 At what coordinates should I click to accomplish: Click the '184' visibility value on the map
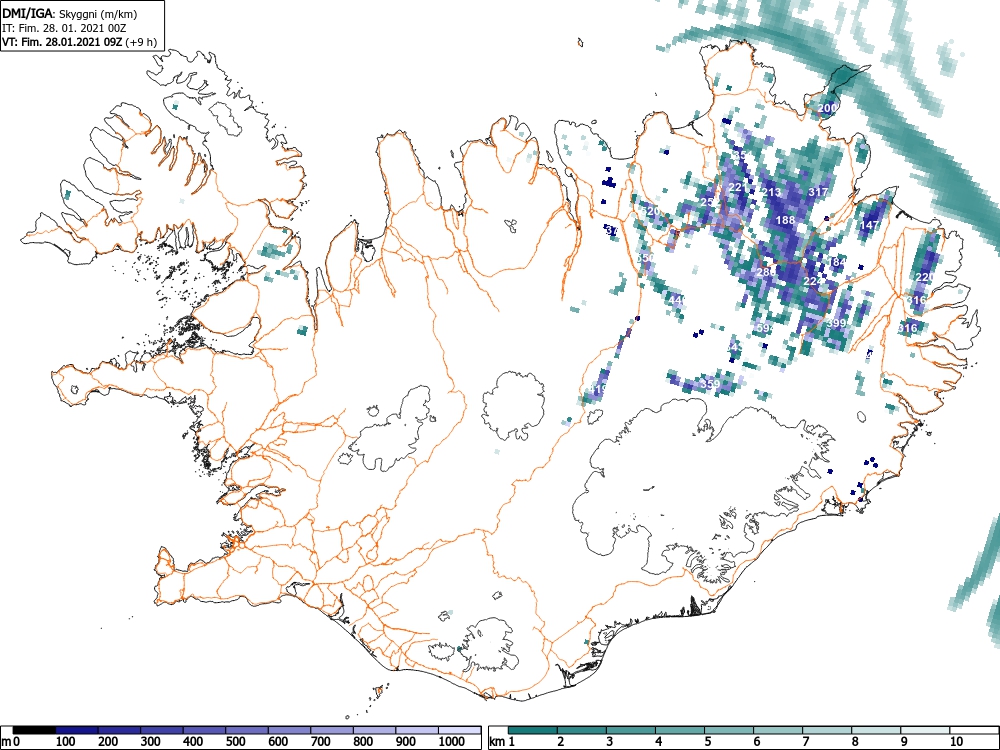[x=837, y=262]
